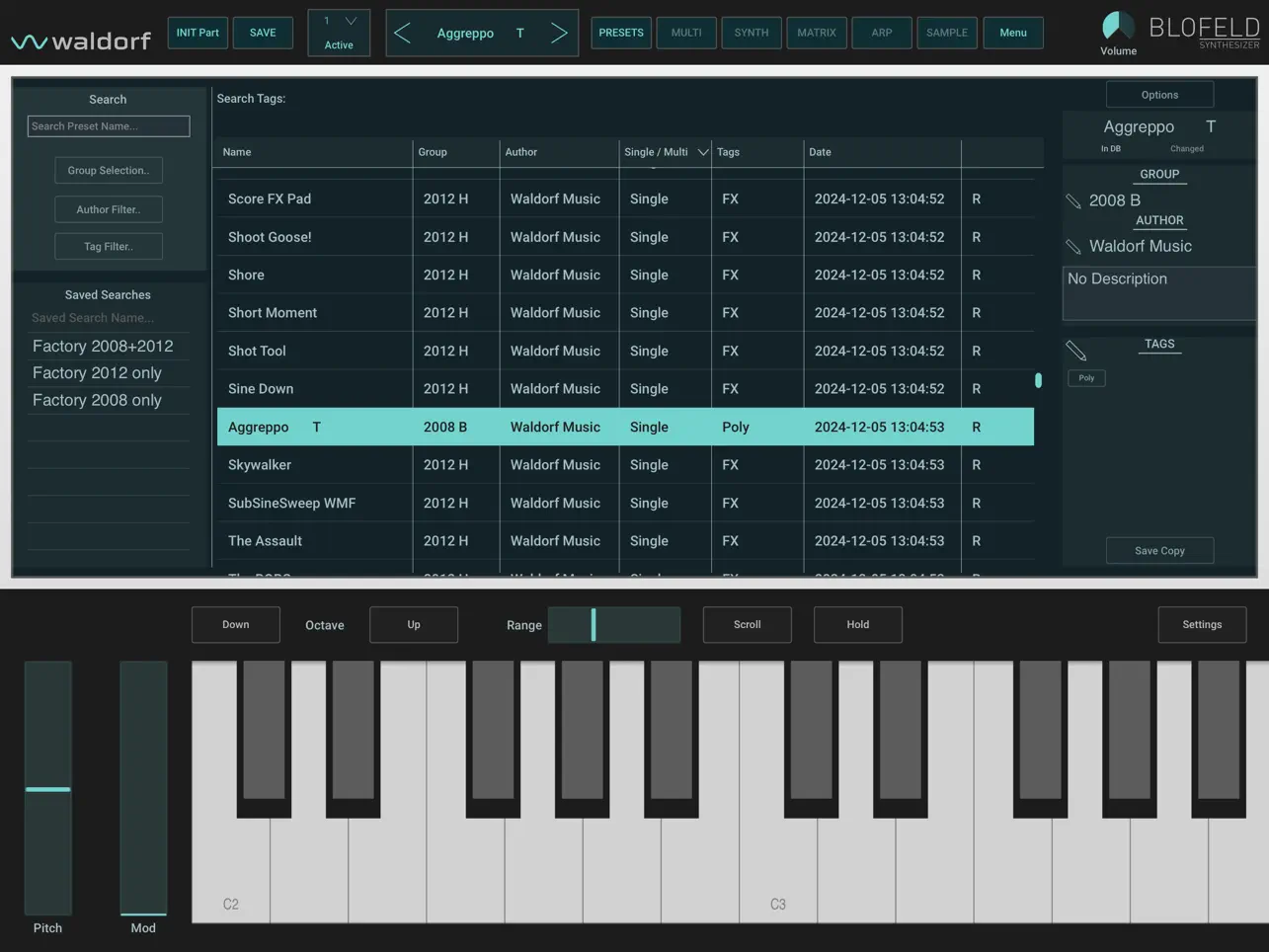Initialize the part with INIT Part
Screen dimensions: 1269x952
tap(197, 33)
